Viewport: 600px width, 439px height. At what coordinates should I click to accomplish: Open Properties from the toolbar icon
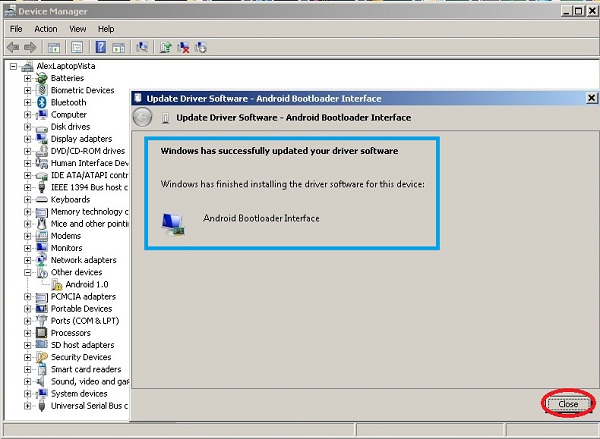pyautogui.click(x=77, y=47)
